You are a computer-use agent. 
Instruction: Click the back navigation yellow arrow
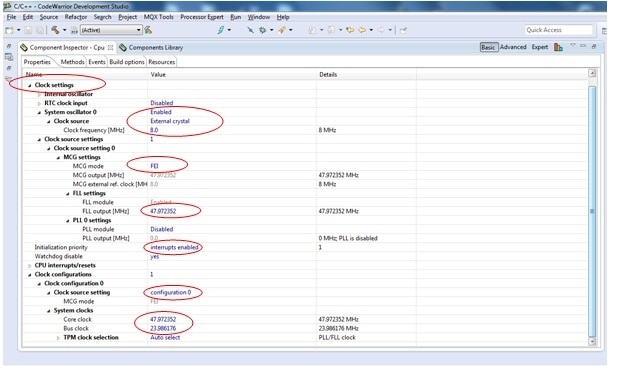point(350,30)
